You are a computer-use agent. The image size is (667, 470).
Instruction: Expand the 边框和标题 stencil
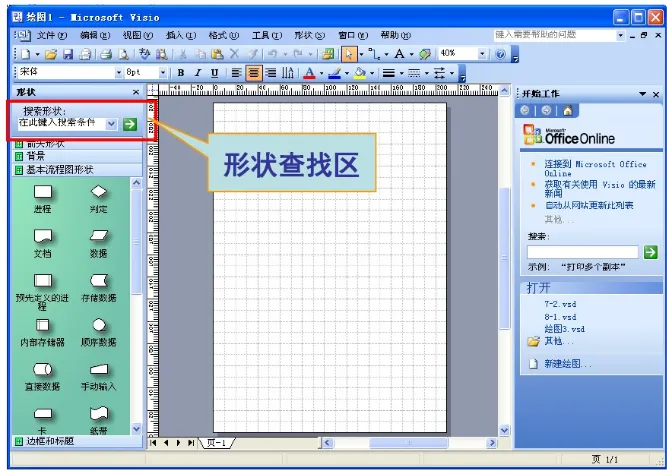coord(77,441)
